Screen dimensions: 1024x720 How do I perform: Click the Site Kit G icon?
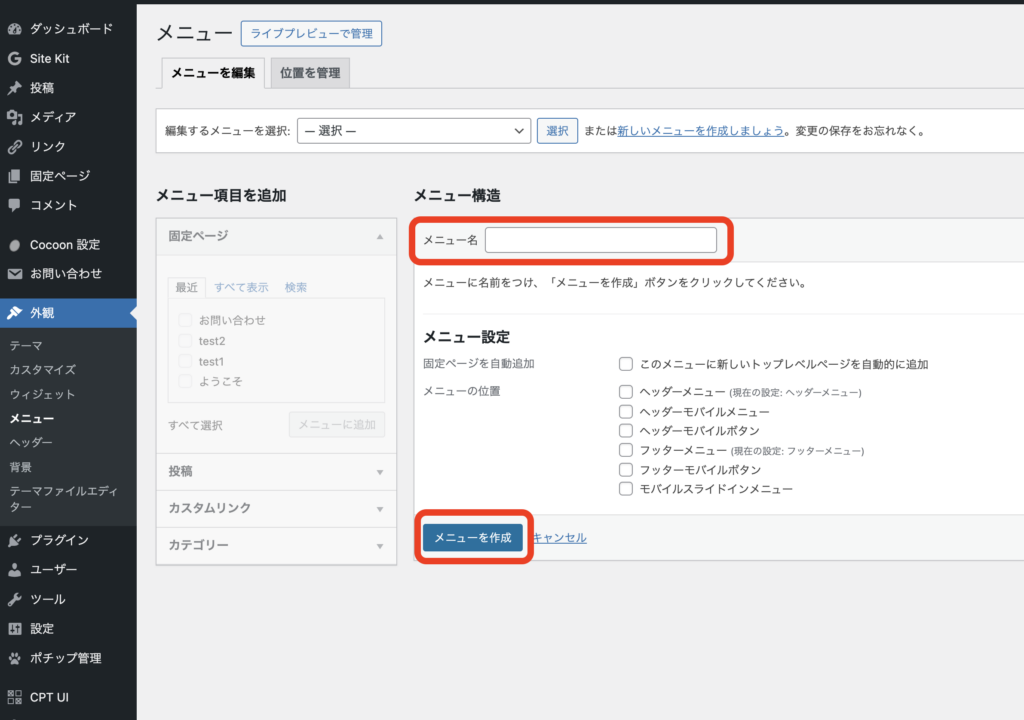pos(14,58)
